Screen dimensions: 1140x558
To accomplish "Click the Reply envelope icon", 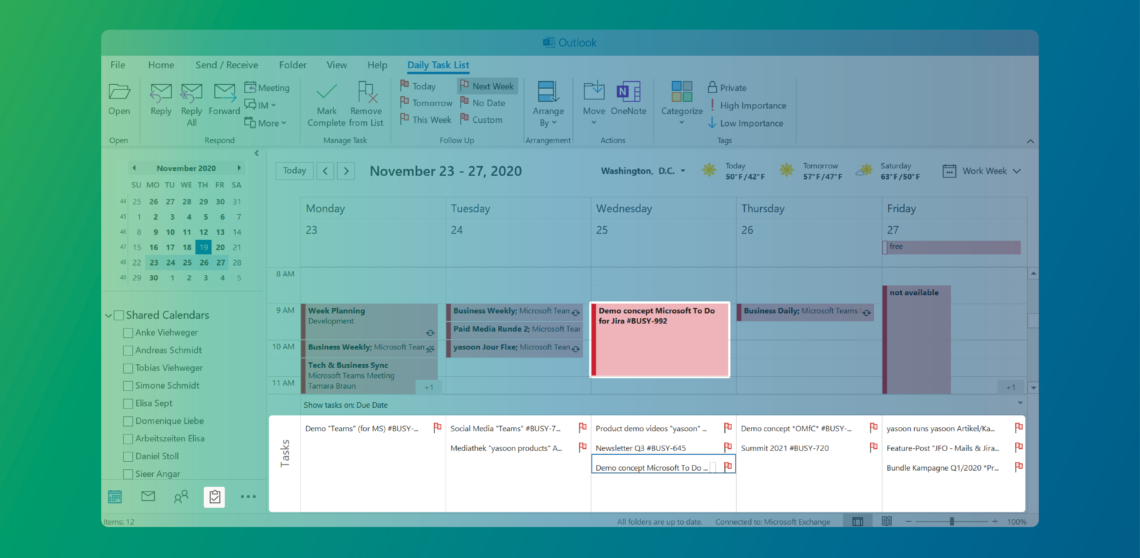I will (x=161, y=92).
